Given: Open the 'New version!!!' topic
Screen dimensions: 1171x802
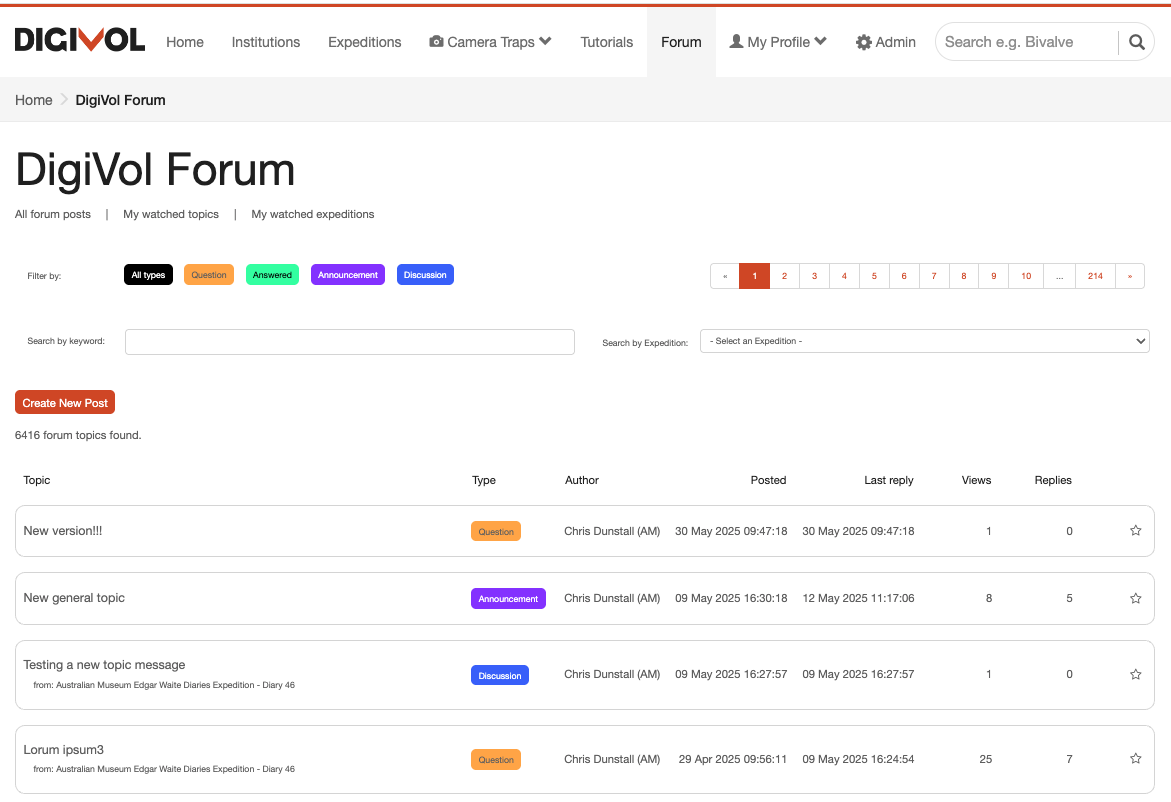Looking at the screenshot, I should coord(63,531).
